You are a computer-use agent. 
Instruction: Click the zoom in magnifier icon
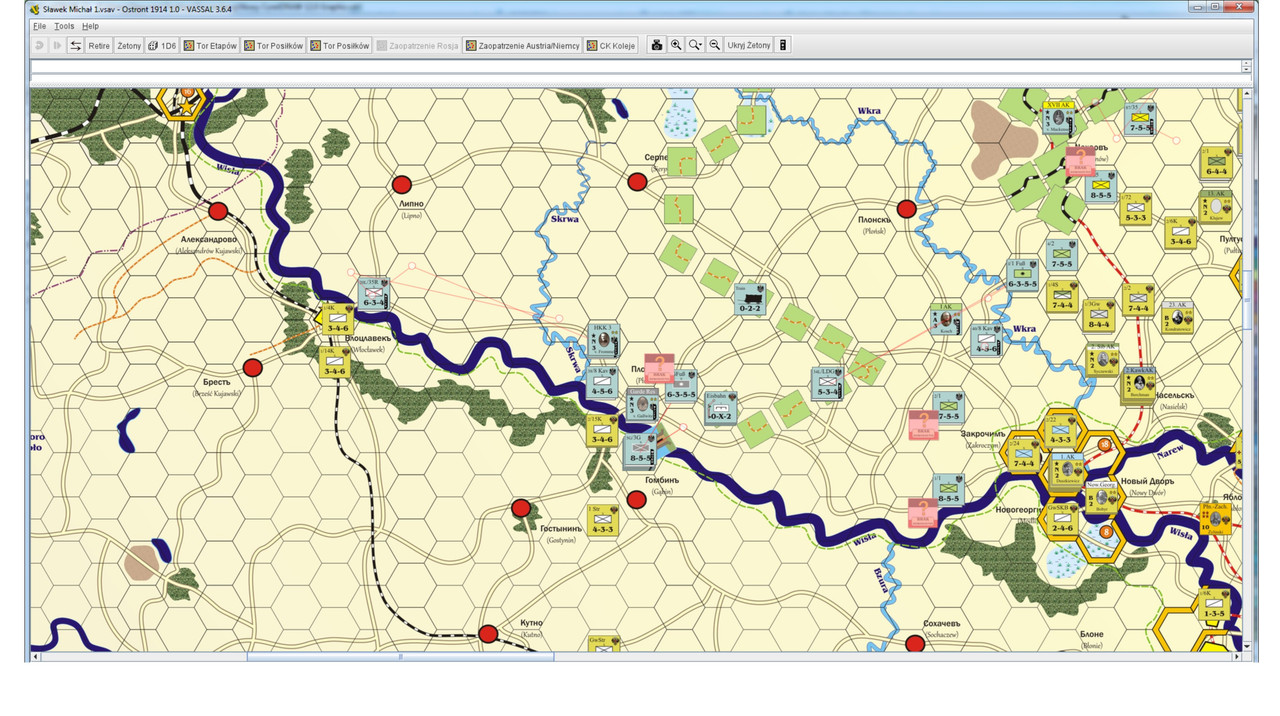[x=676, y=45]
